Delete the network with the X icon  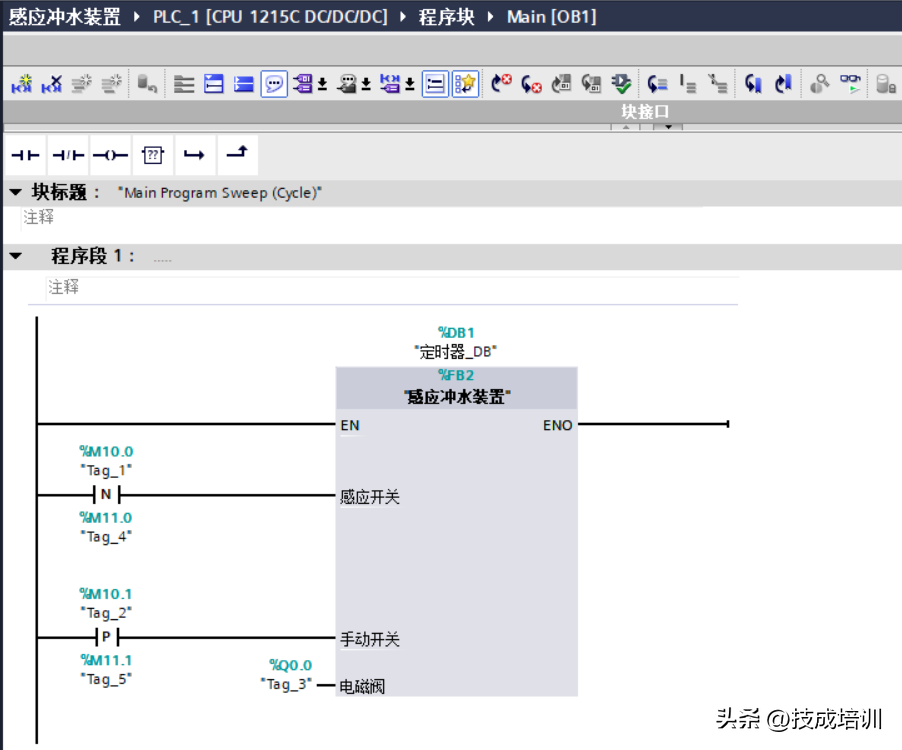pos(52,84)
